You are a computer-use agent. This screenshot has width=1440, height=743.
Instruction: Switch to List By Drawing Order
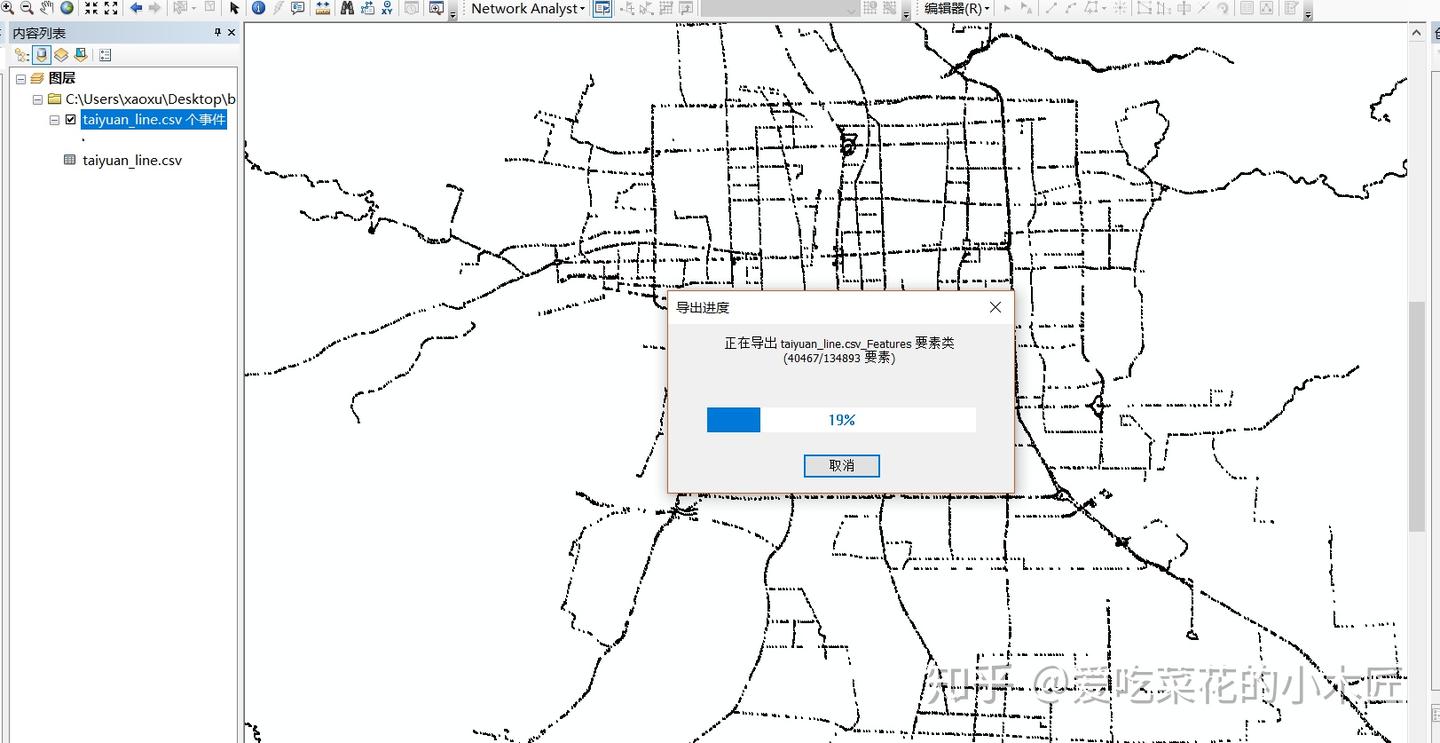tap(22, 55)
